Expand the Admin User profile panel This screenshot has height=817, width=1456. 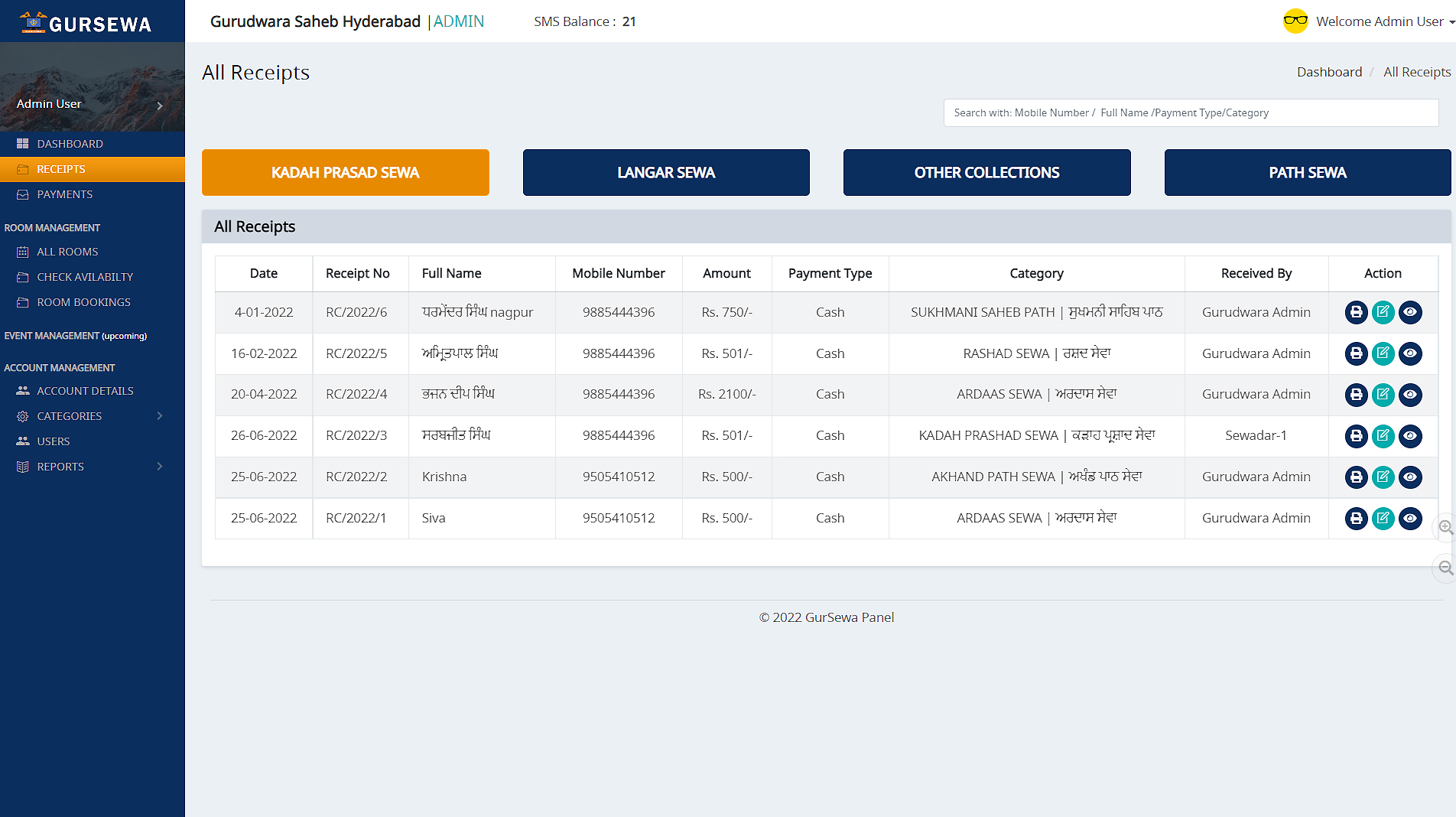pos(159,105)
